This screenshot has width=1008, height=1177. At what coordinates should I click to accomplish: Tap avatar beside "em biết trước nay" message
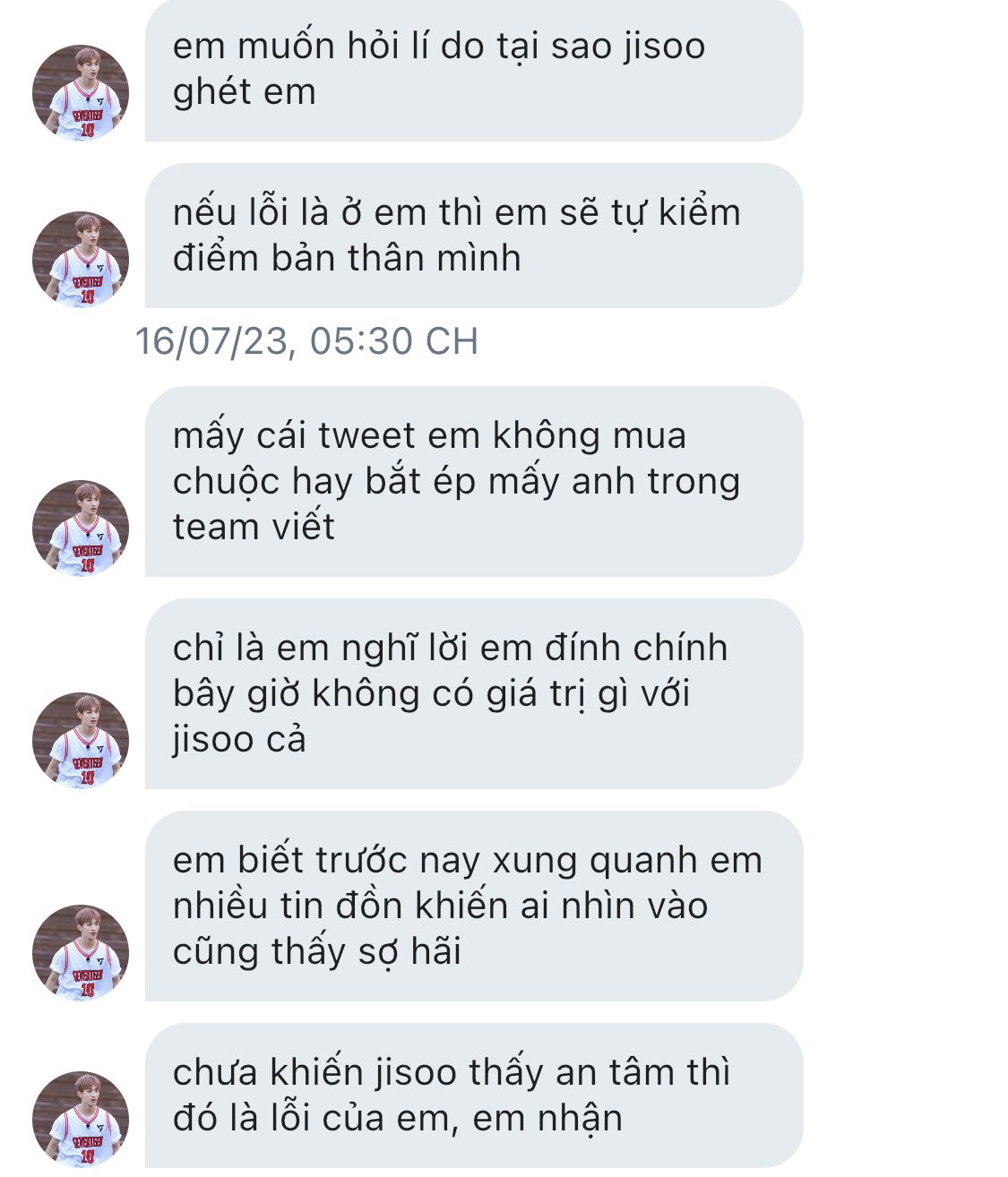(x=81, y=953)
